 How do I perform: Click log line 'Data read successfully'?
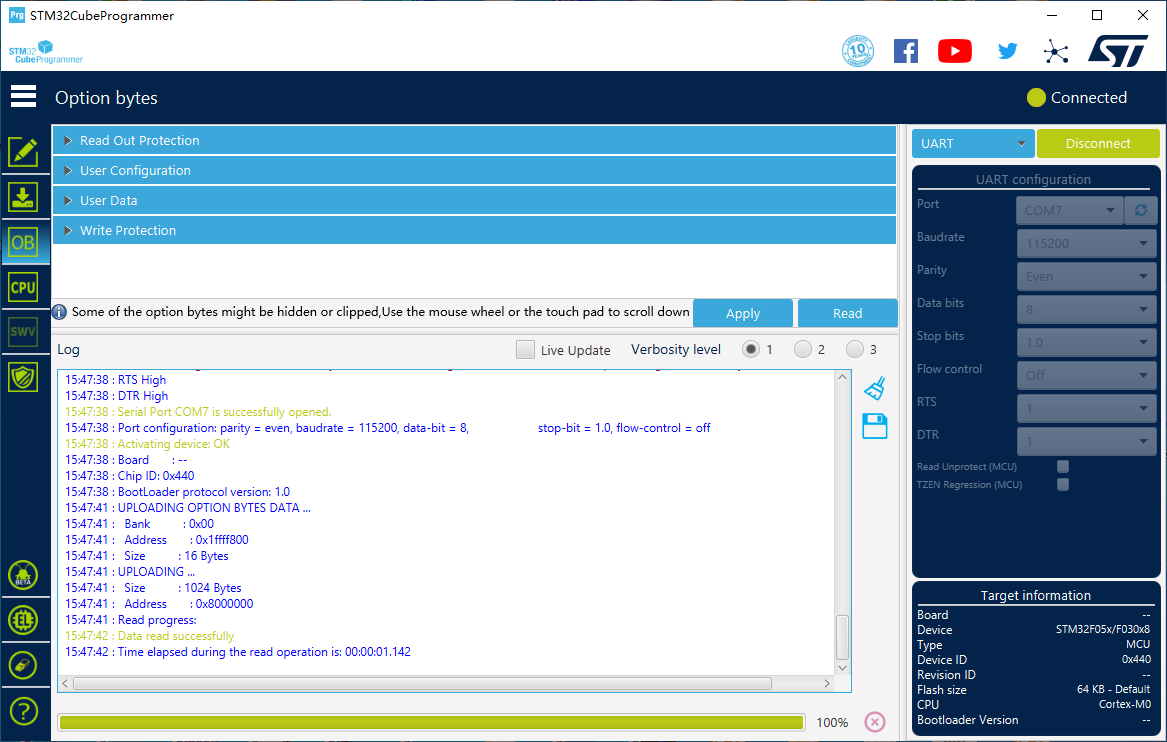coord(150,636)
